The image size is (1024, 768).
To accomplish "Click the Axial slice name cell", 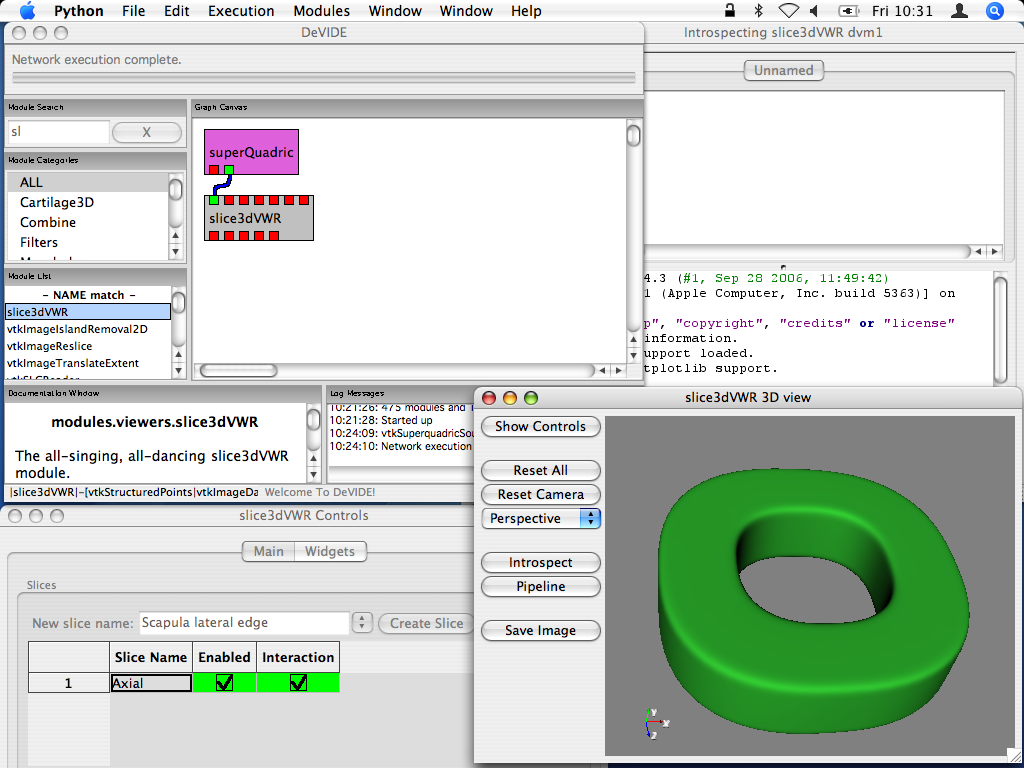I will 151,683.
